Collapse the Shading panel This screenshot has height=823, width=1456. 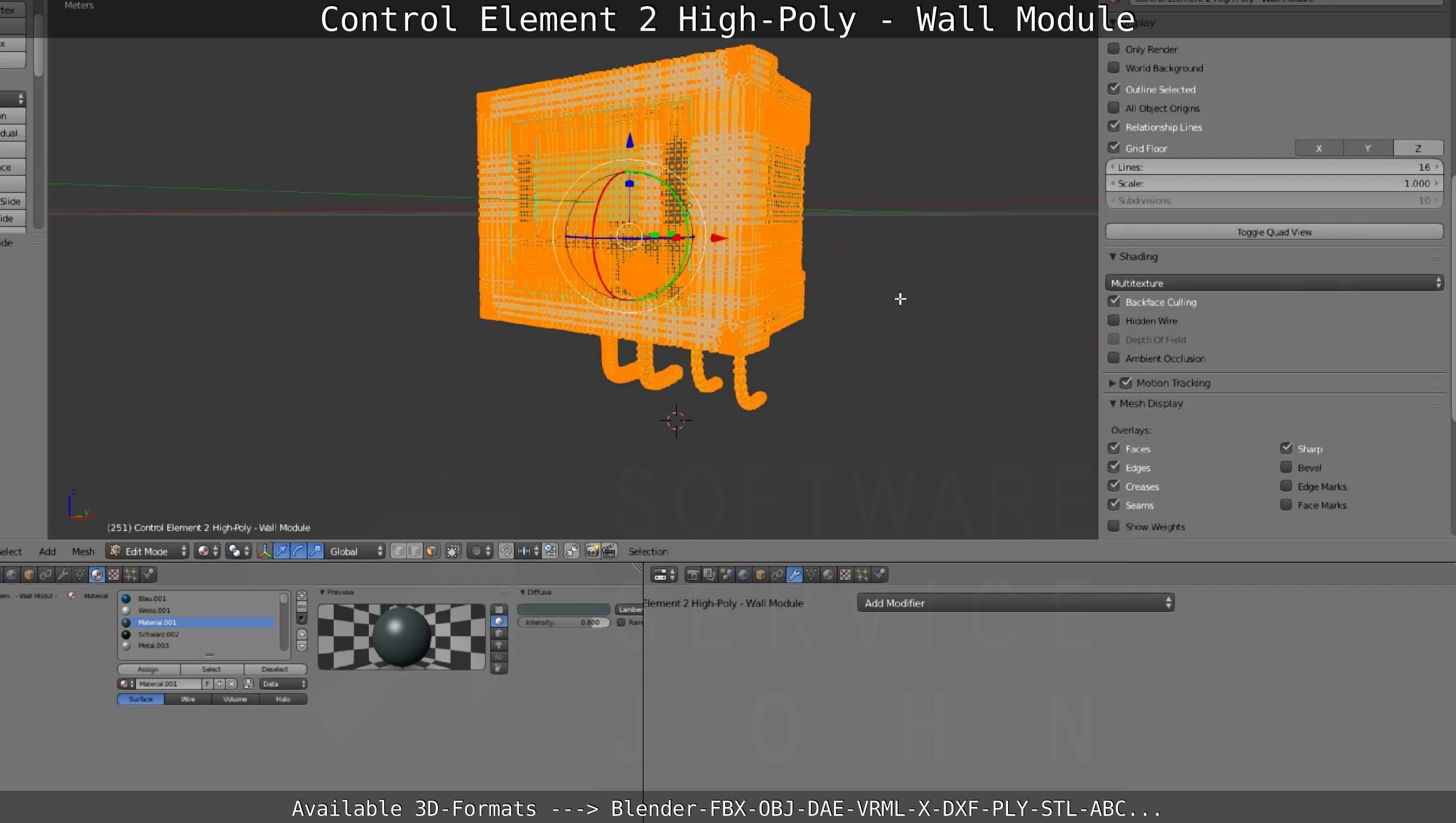(x=1113, y=257)
